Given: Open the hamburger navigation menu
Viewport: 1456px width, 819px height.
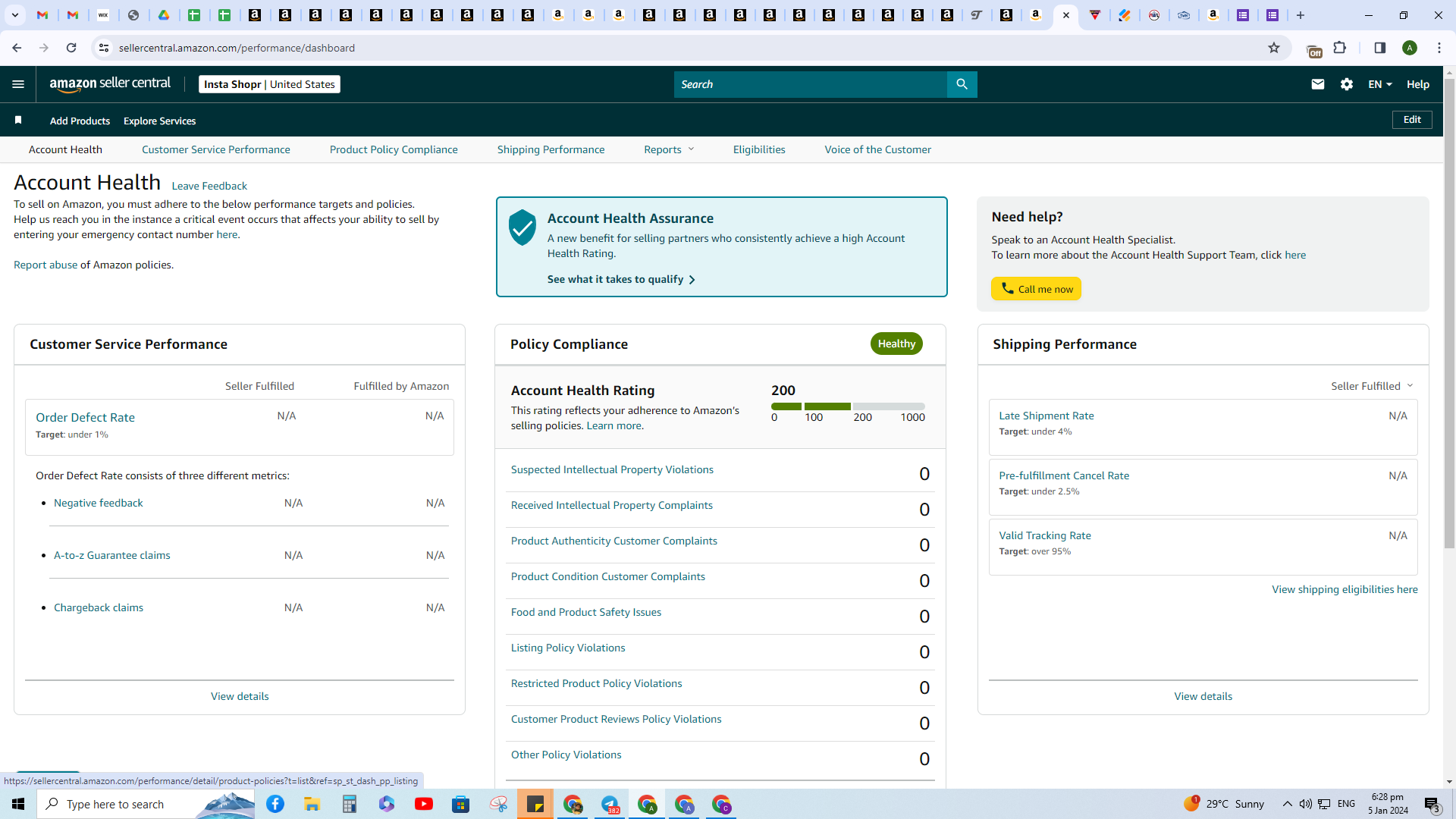Looking at the screenshot, I should click(x=18, y=84).
